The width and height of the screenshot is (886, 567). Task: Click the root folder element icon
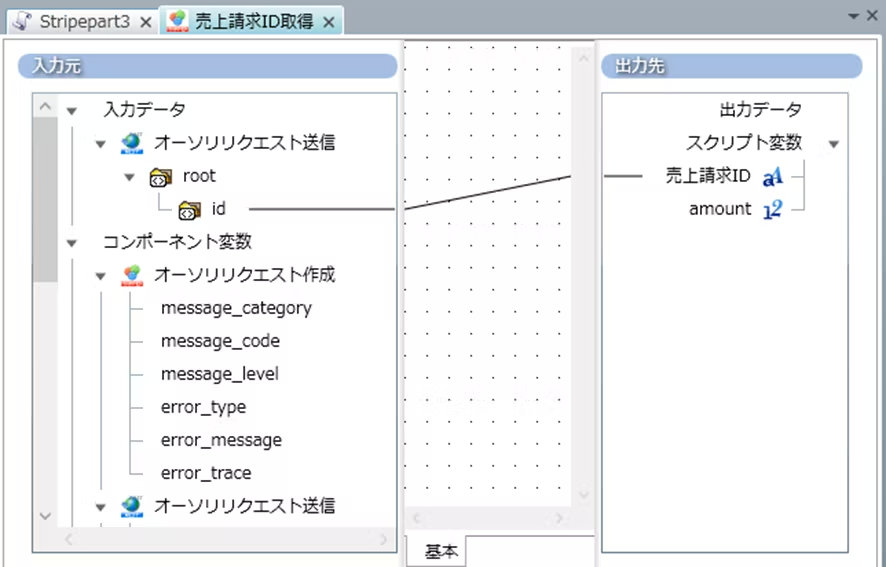point(159,177)
